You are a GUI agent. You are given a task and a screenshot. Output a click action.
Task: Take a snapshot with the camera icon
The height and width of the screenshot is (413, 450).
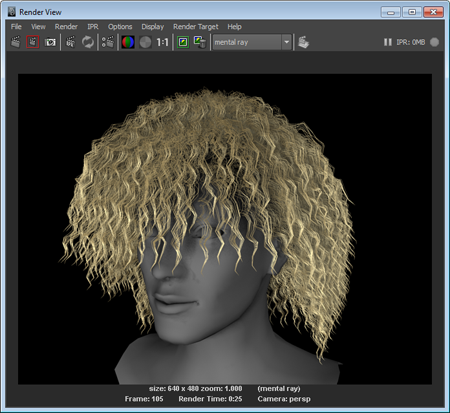[x=50, y=42]
